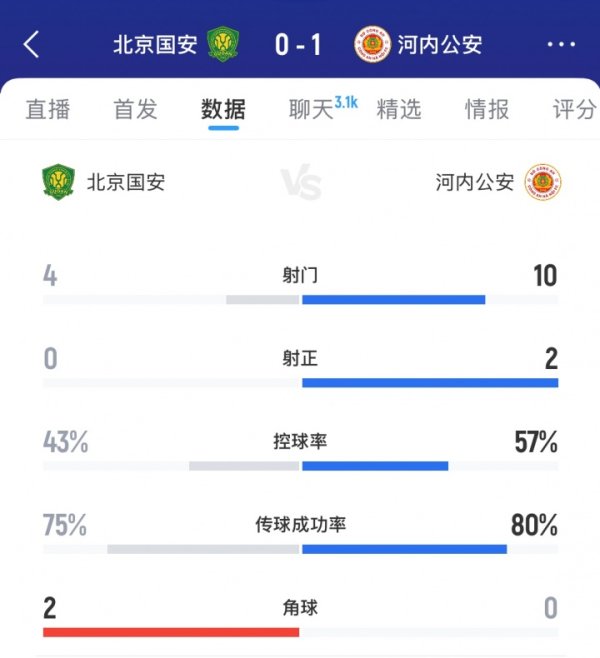The height and width of the screenshot is (658, 600).
Task: Go to the 精选 tab
Action: click(x=398, y=109)
